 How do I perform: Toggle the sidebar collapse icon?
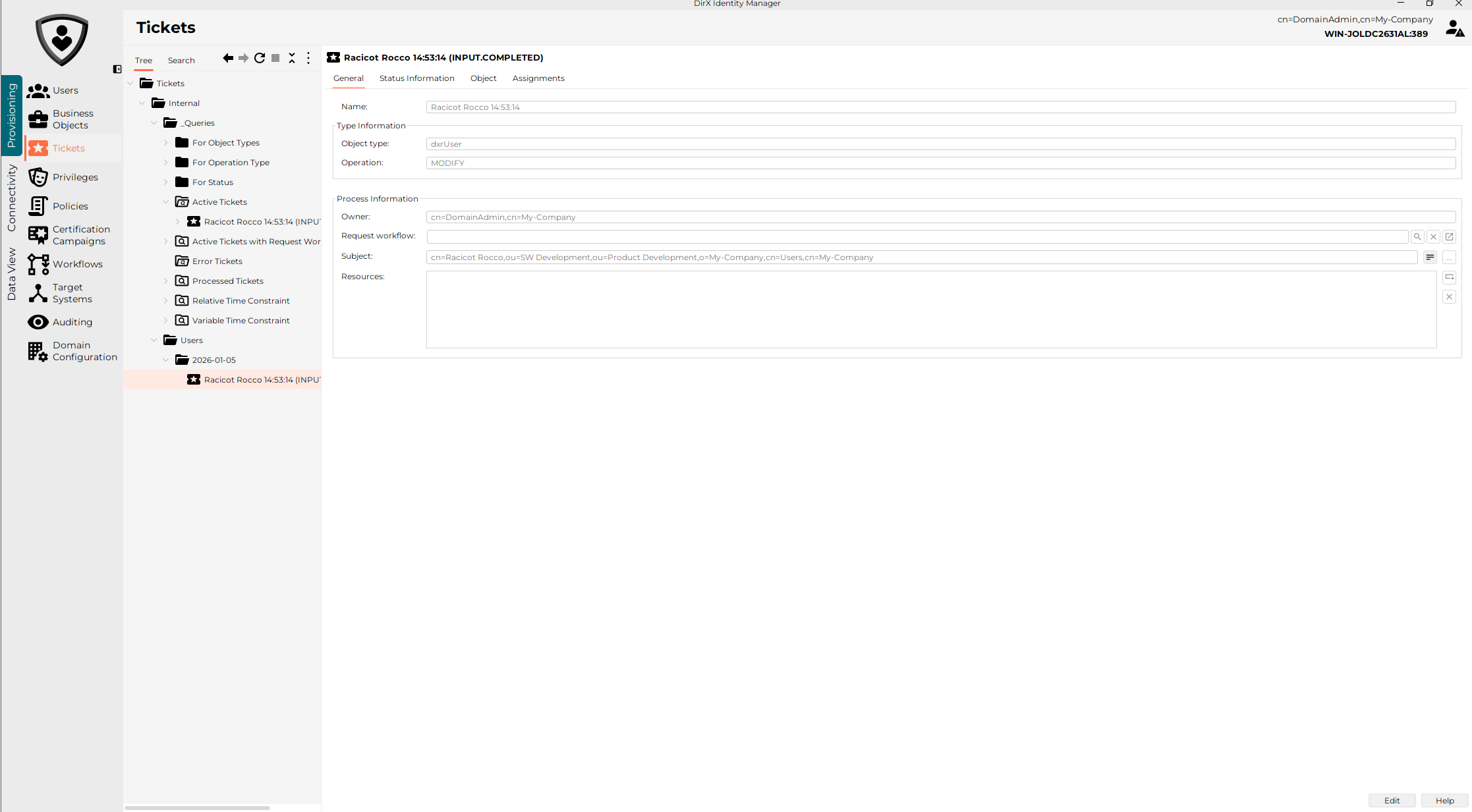click(x=117, y=69)
